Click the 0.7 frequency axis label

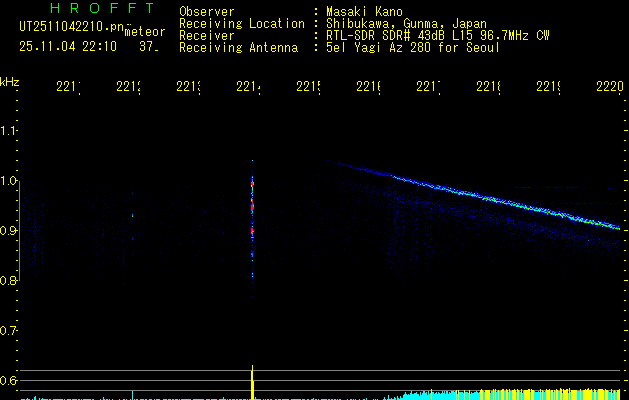pyautogui.click(x=9, y=331)
